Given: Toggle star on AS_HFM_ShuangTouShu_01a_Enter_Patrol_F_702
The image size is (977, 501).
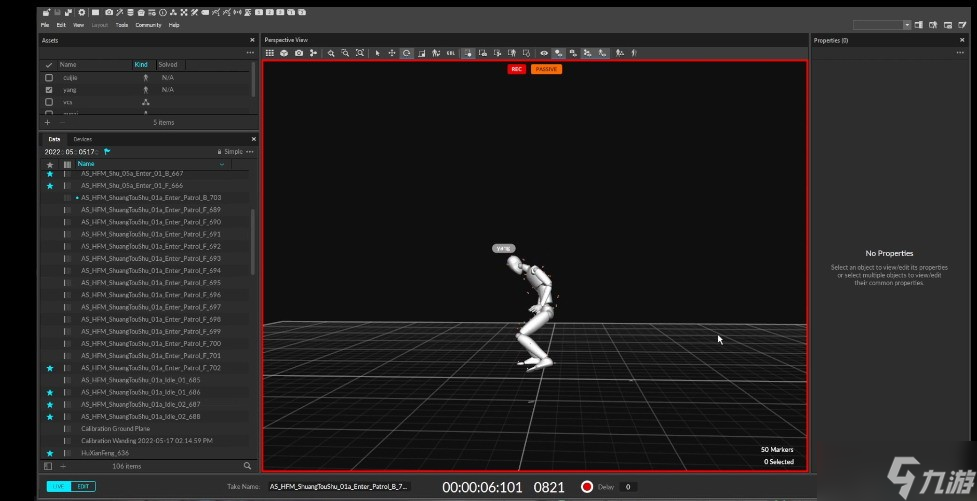Looking at the screenshot, I should click(x=50, y=368).
